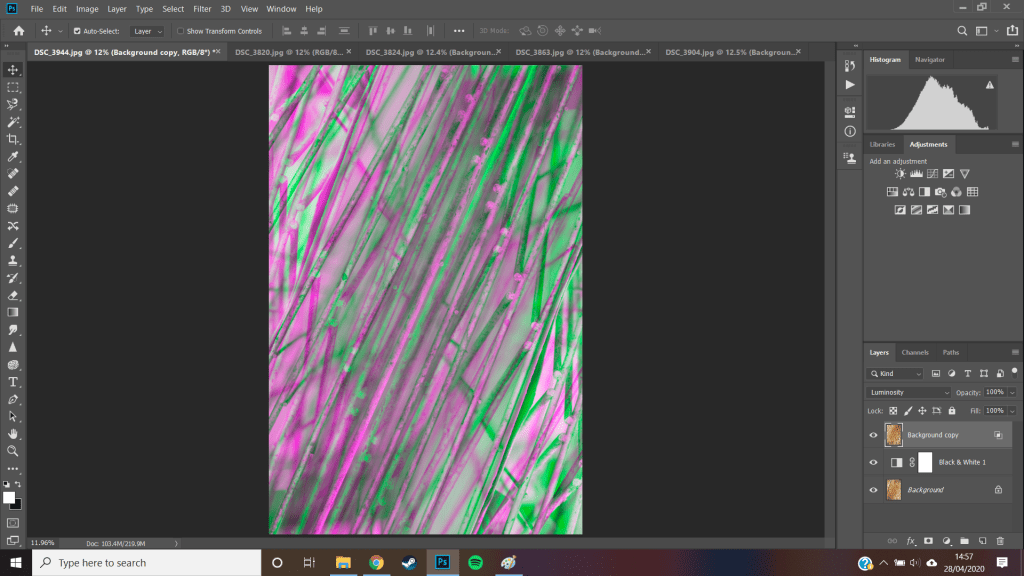Viewport: 1024px width, 576px height.
Task: Expand the Opacity slider dropdown arrow
Action: (1011, 392)
